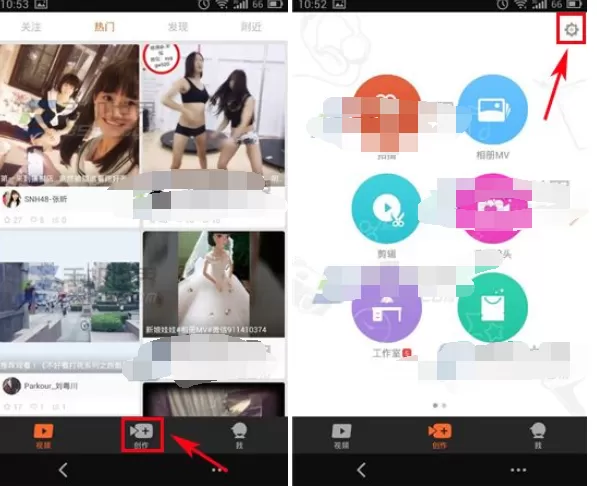Image resolution: width=597 pixels, height=486 pixels.
Task: Open the settings gear on right screen
Action: coord(571,29)
